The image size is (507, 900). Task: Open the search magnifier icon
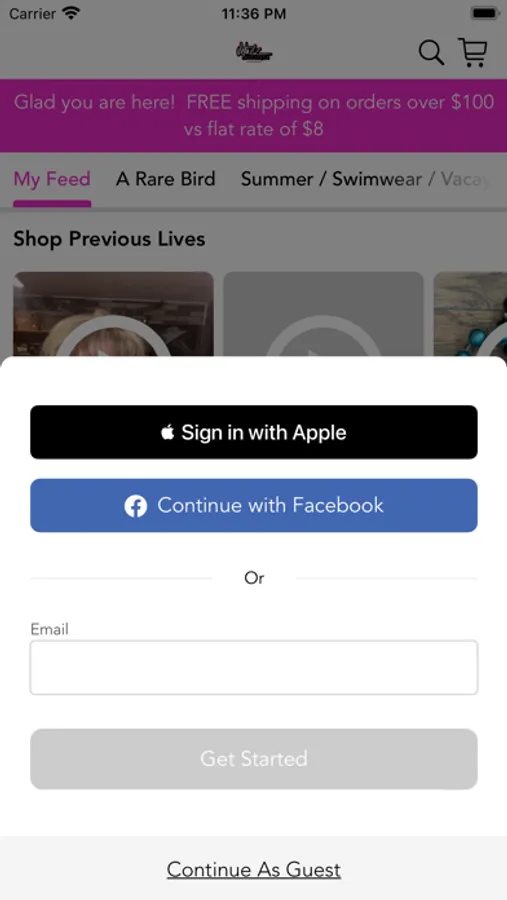431,53
